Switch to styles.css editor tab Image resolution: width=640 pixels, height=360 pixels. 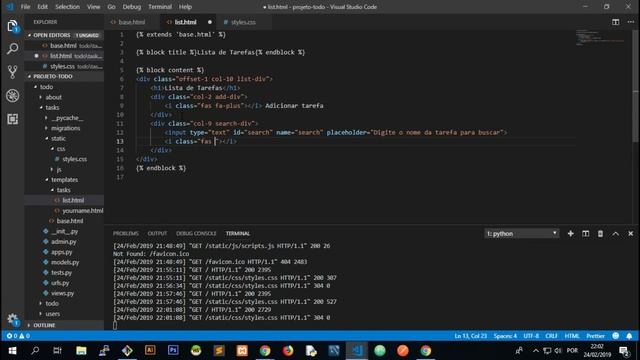point(243,22)
